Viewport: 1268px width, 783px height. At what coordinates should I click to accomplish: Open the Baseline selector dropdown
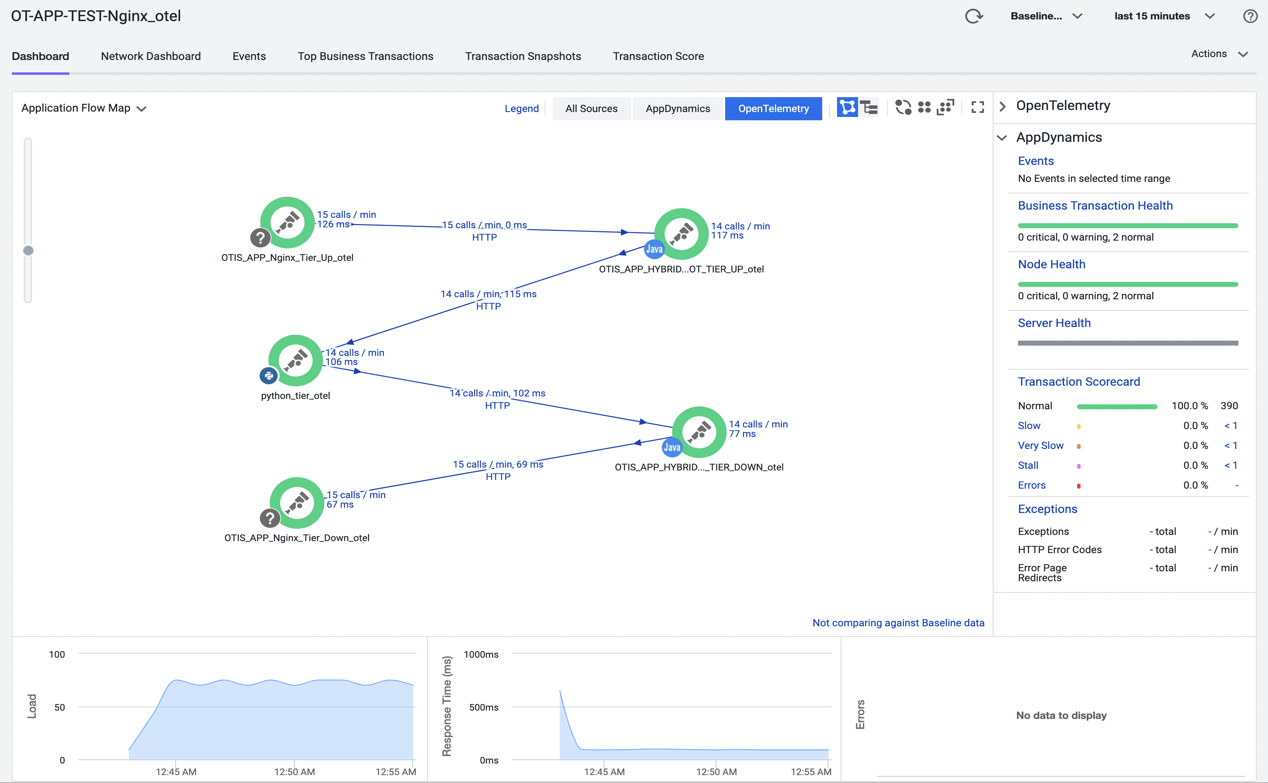1046,16
